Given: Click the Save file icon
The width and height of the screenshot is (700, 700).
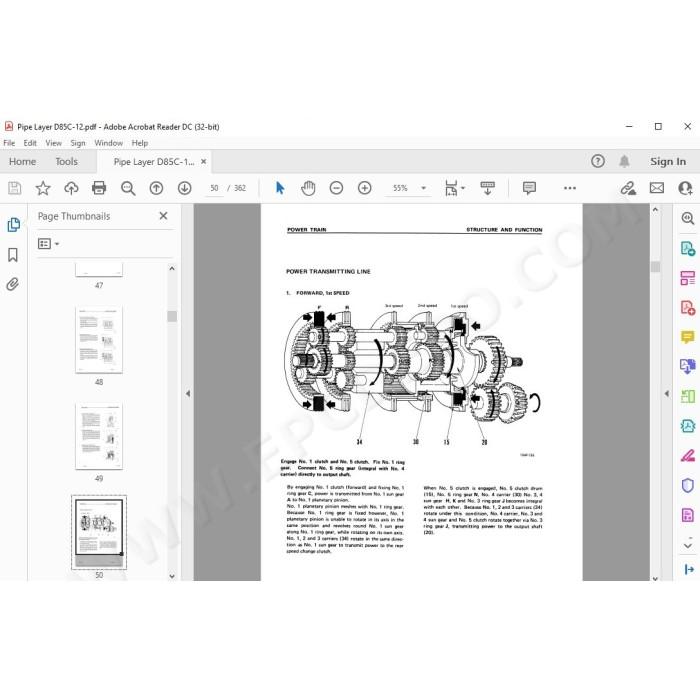Looking at the screenshot, I should tap(14, 188).
